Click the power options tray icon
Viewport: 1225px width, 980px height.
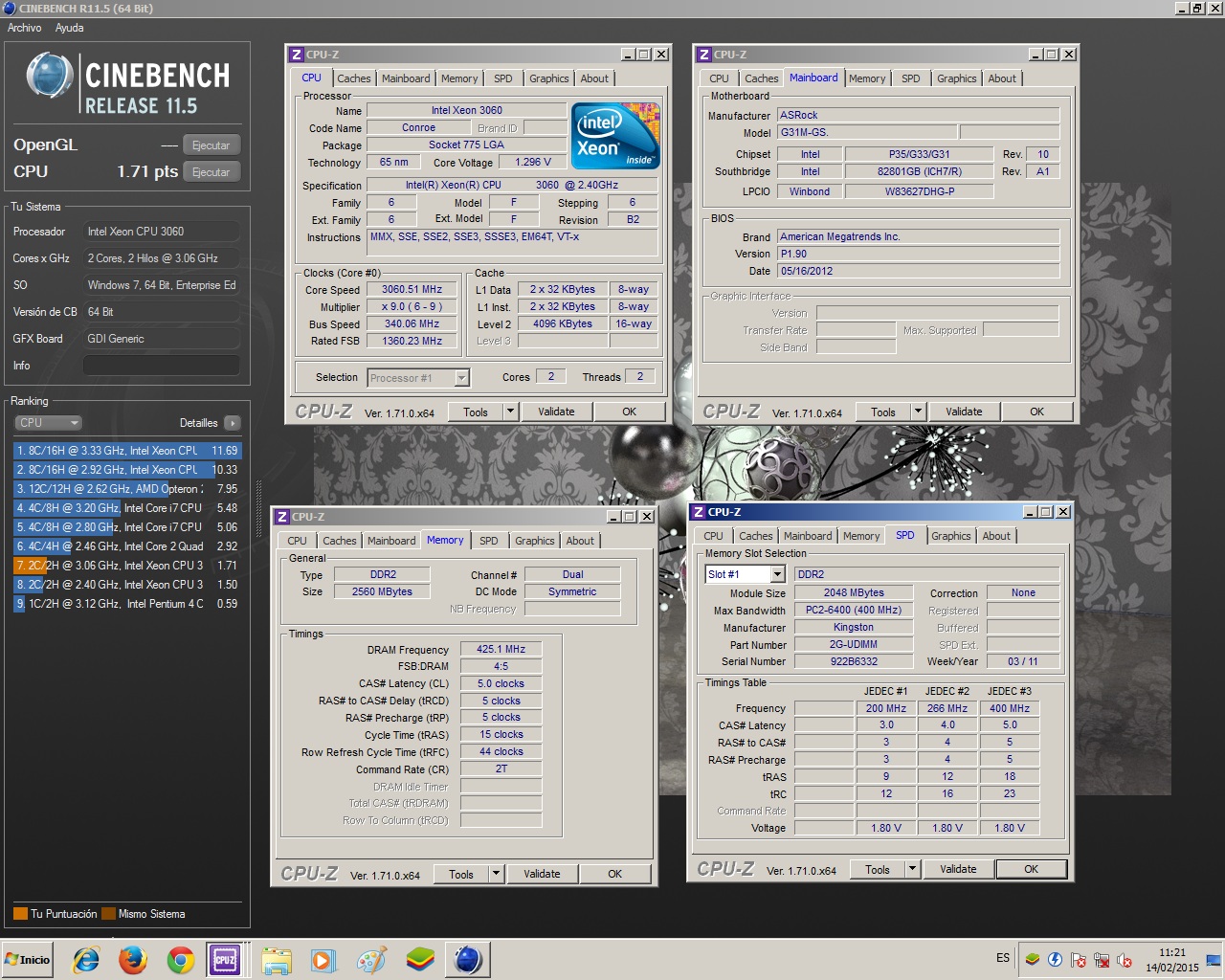click(1056, 959)
